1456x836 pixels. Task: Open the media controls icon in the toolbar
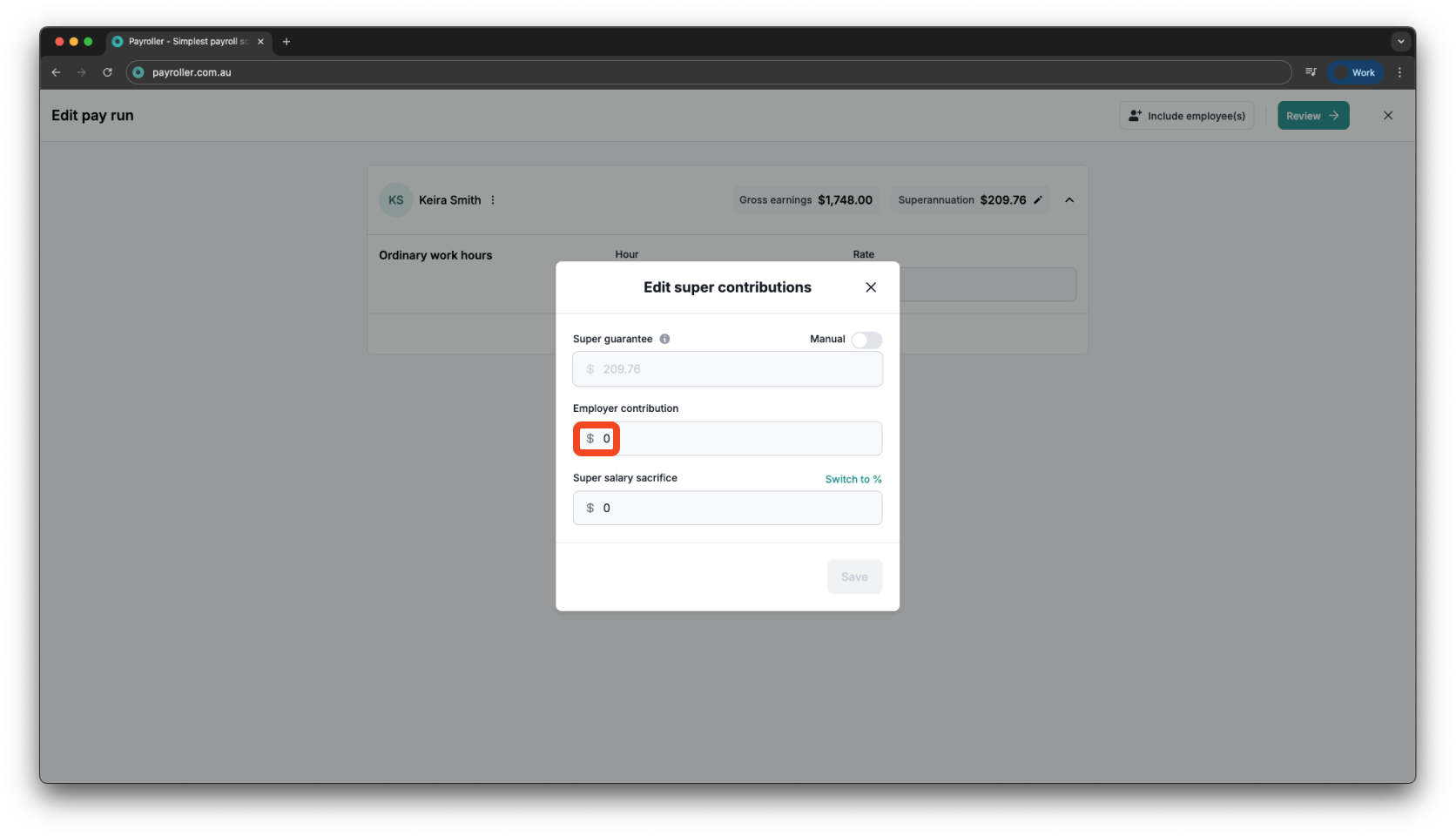click(x=1310, y=72)
